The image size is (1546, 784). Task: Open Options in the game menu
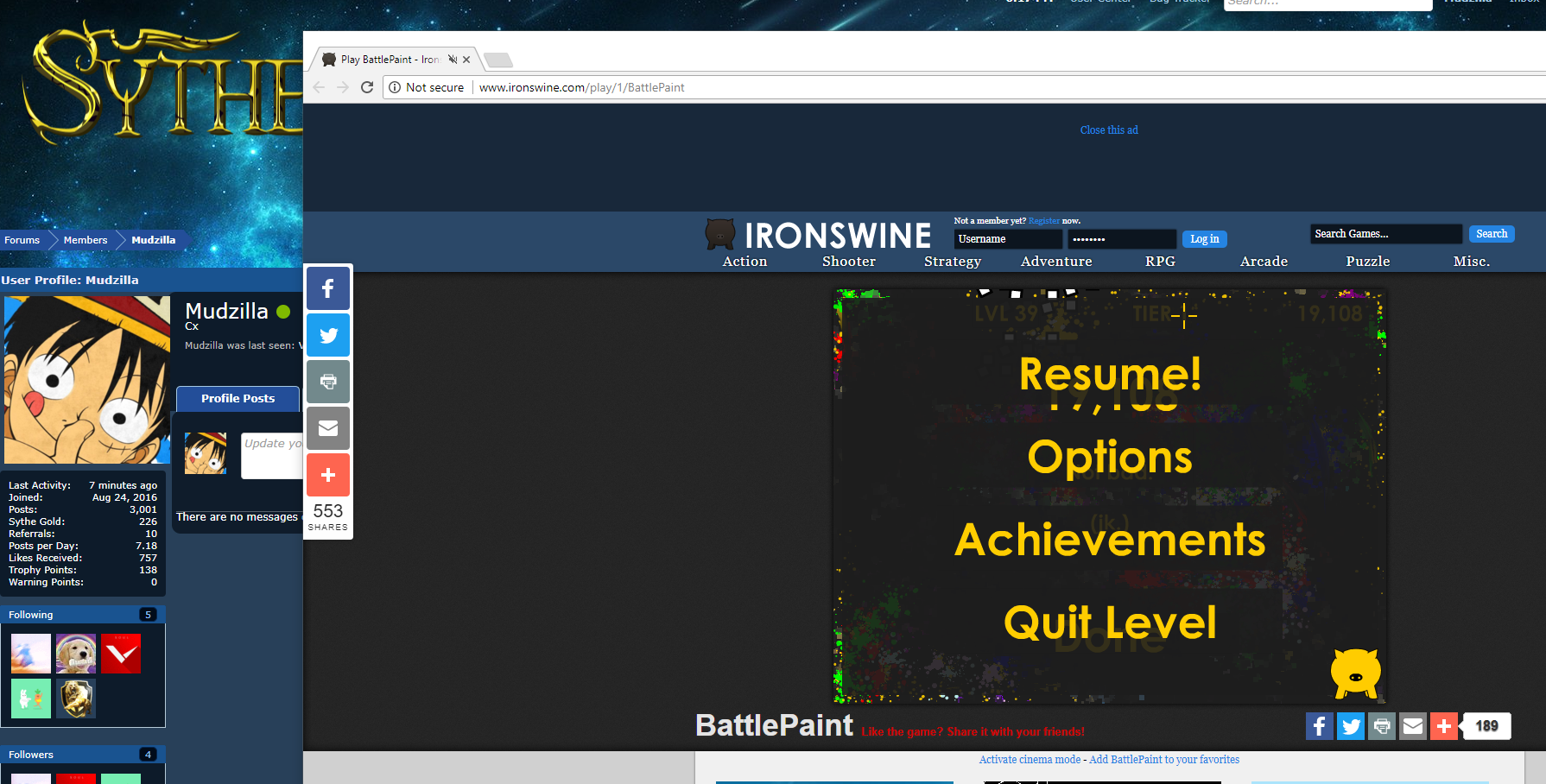1110,458
